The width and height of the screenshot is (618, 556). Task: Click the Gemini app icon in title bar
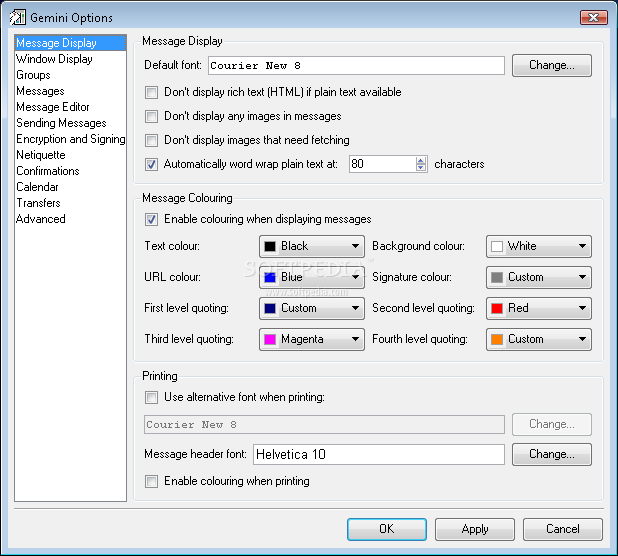point(18,18)
